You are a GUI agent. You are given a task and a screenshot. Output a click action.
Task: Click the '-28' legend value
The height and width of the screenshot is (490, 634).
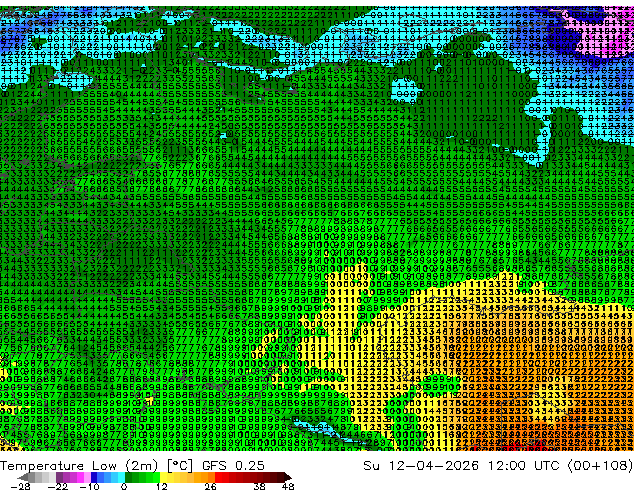click(x=21, y=486)
